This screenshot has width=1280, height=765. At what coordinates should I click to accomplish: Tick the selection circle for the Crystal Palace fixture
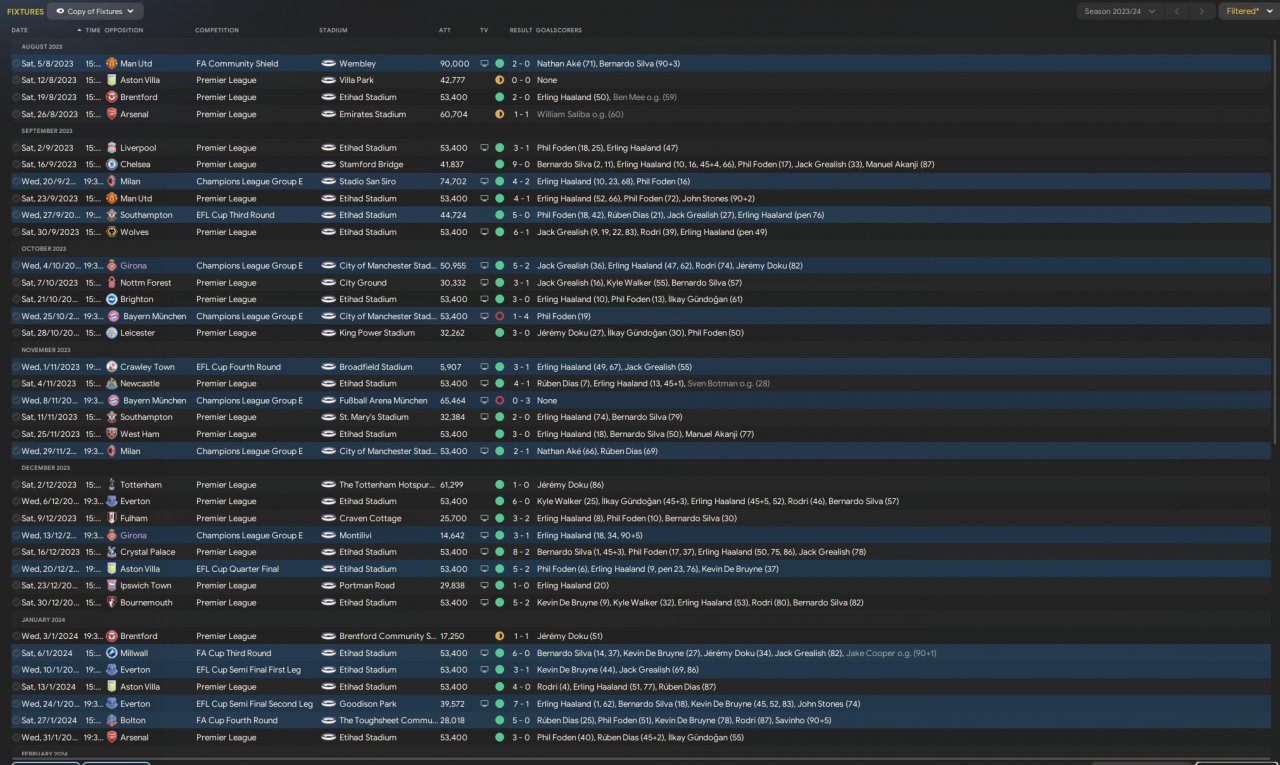16,552
